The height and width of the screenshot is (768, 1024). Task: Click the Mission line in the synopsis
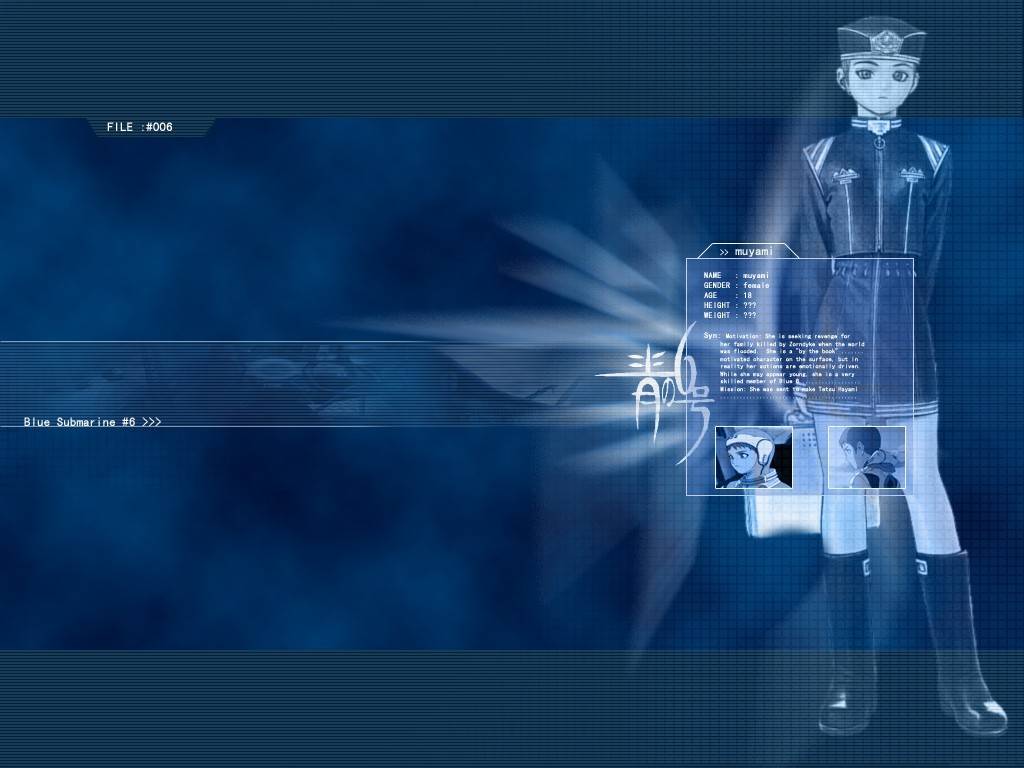coord(790,389)
